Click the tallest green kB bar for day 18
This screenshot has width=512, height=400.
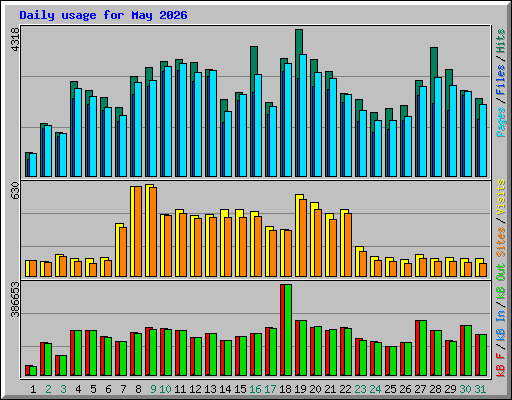(x=288, y=330)
